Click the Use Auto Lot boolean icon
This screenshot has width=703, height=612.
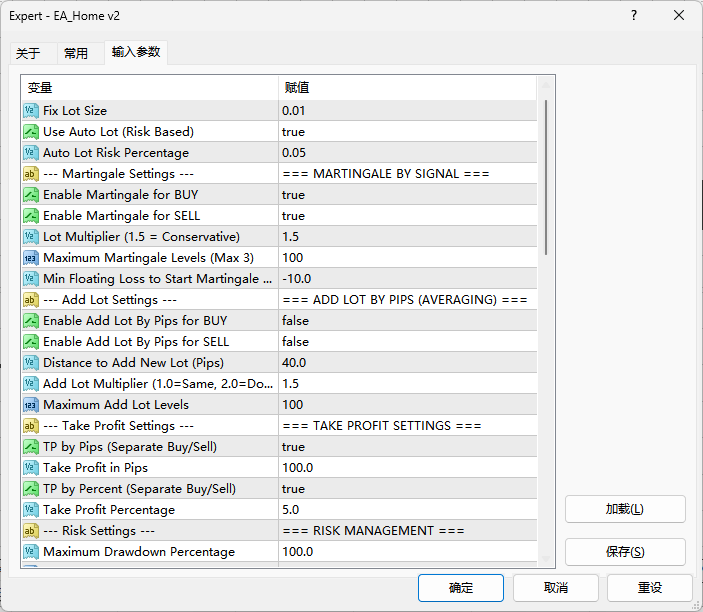pos(31,132)
